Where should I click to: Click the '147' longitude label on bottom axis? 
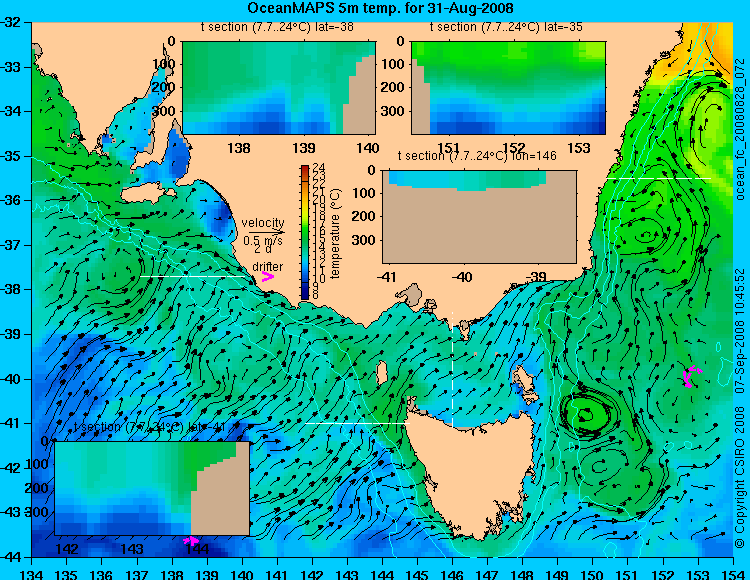click(x=487, y=574)
